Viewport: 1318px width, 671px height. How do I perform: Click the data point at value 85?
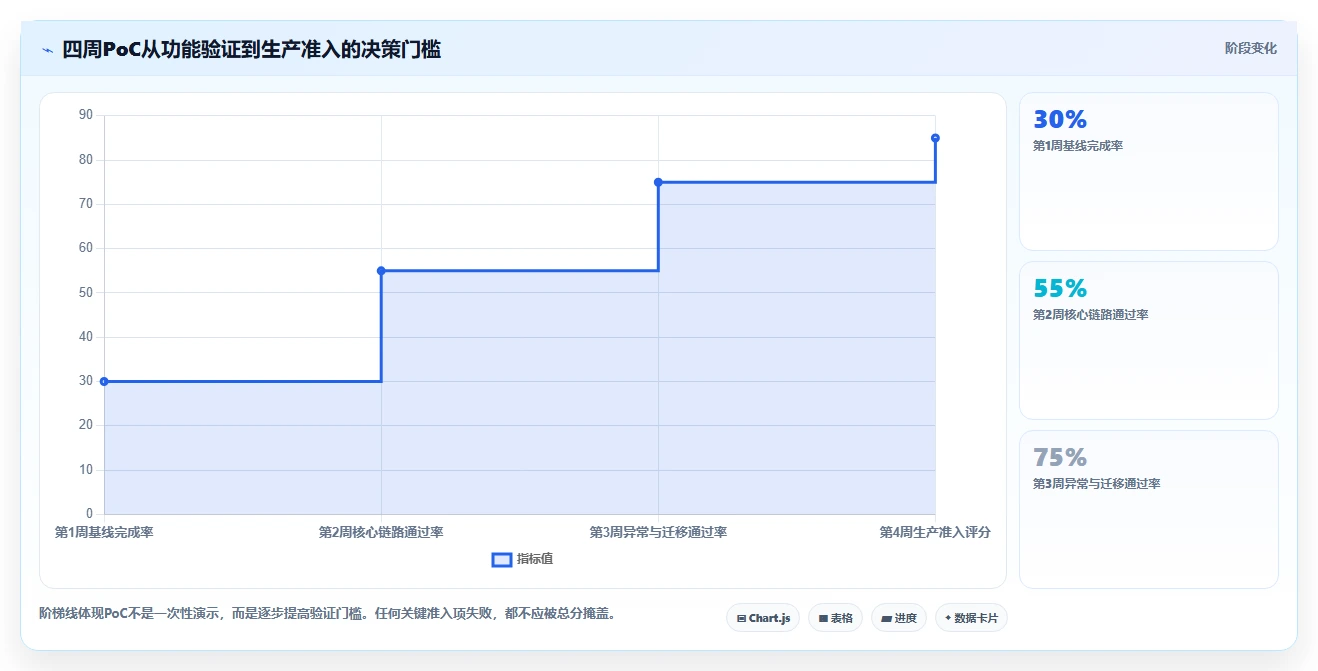click(x=935, y=138)
